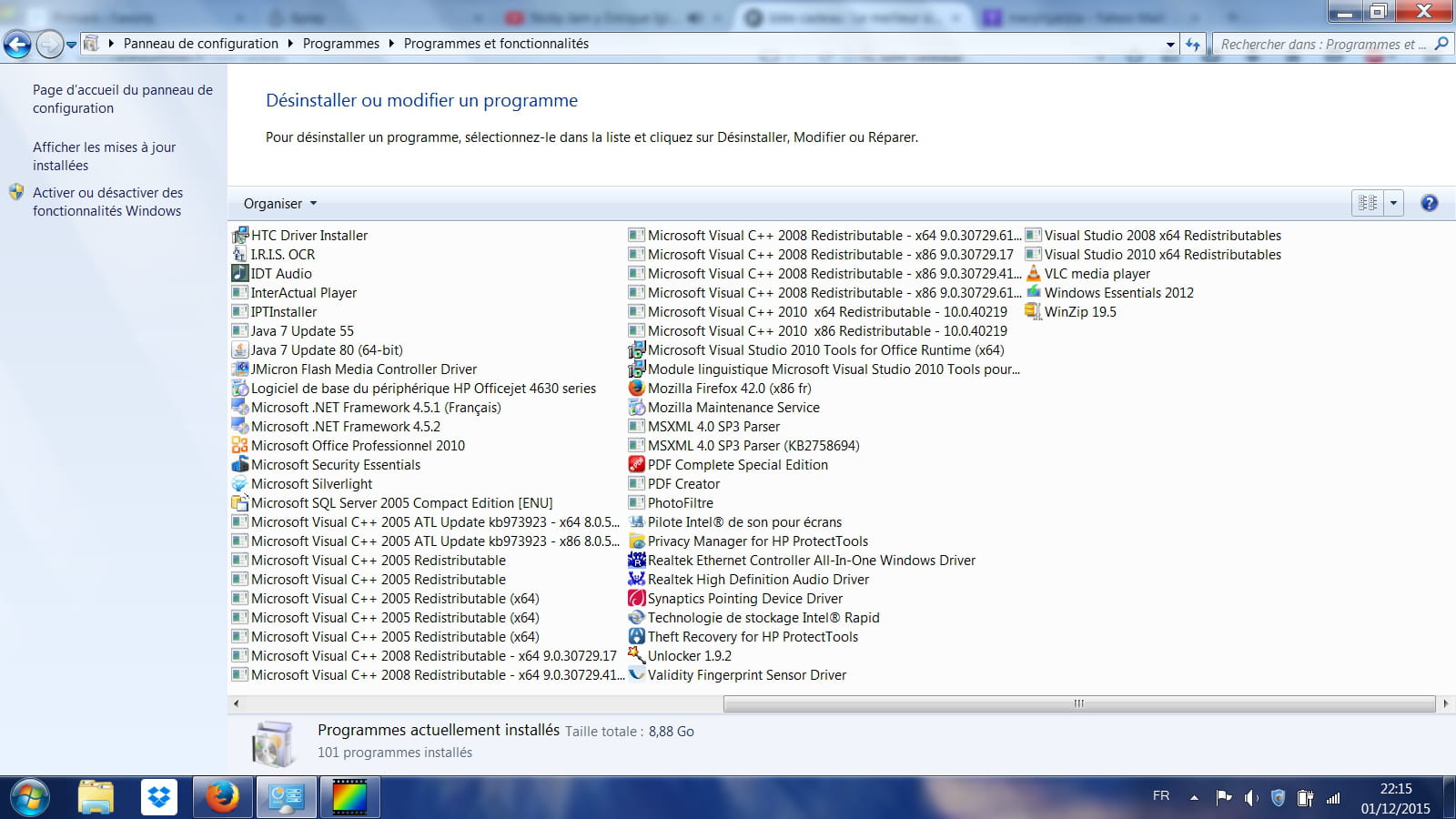Click Programmes in the address breadcrumb
This screenshot has height=819, width=1456.
[341, 43]
